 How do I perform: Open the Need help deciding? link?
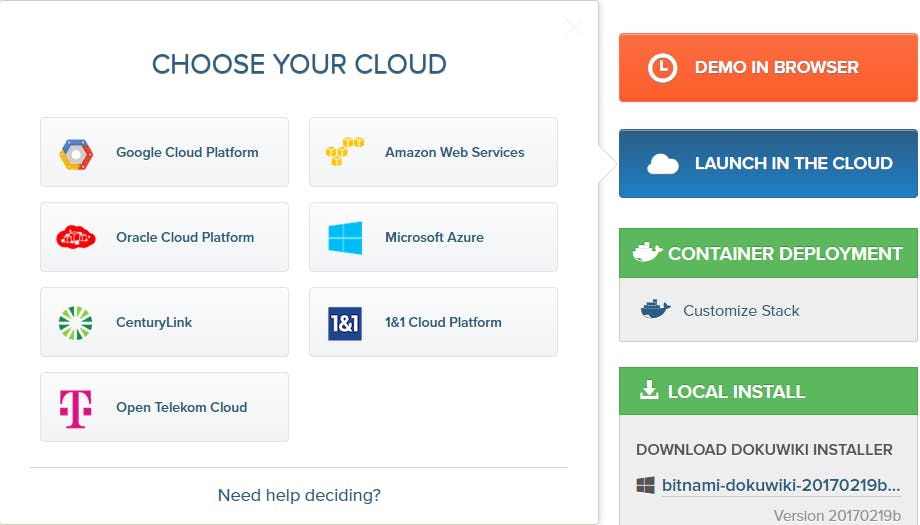point(299,495)
